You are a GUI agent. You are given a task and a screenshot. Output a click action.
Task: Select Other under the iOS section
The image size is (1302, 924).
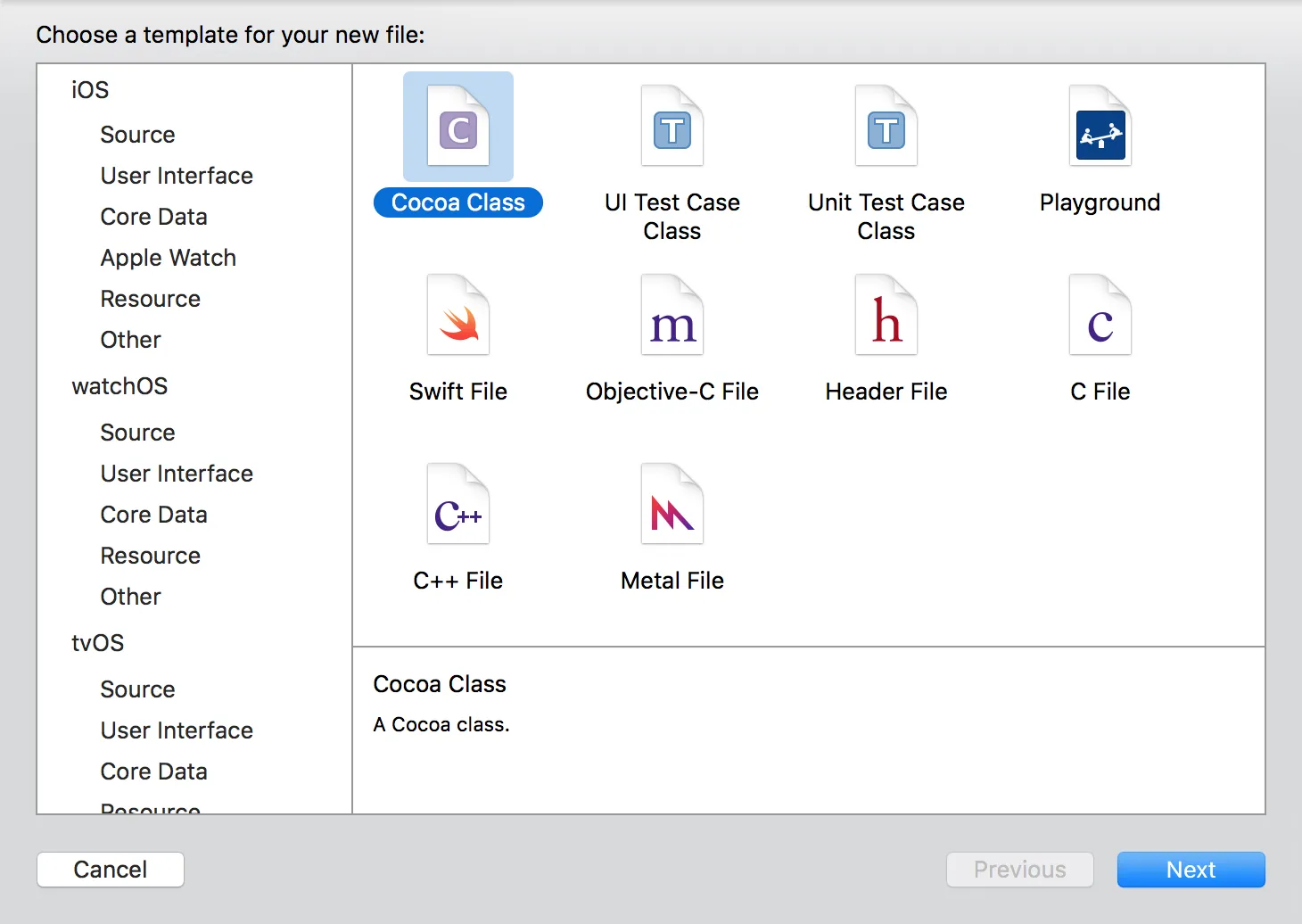click(x=130, y=340)
